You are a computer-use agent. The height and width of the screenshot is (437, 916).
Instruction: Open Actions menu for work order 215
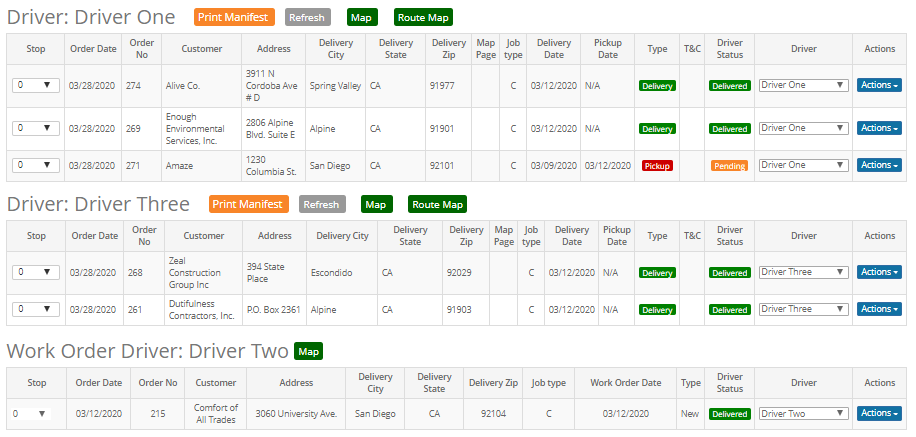point(879,413)
